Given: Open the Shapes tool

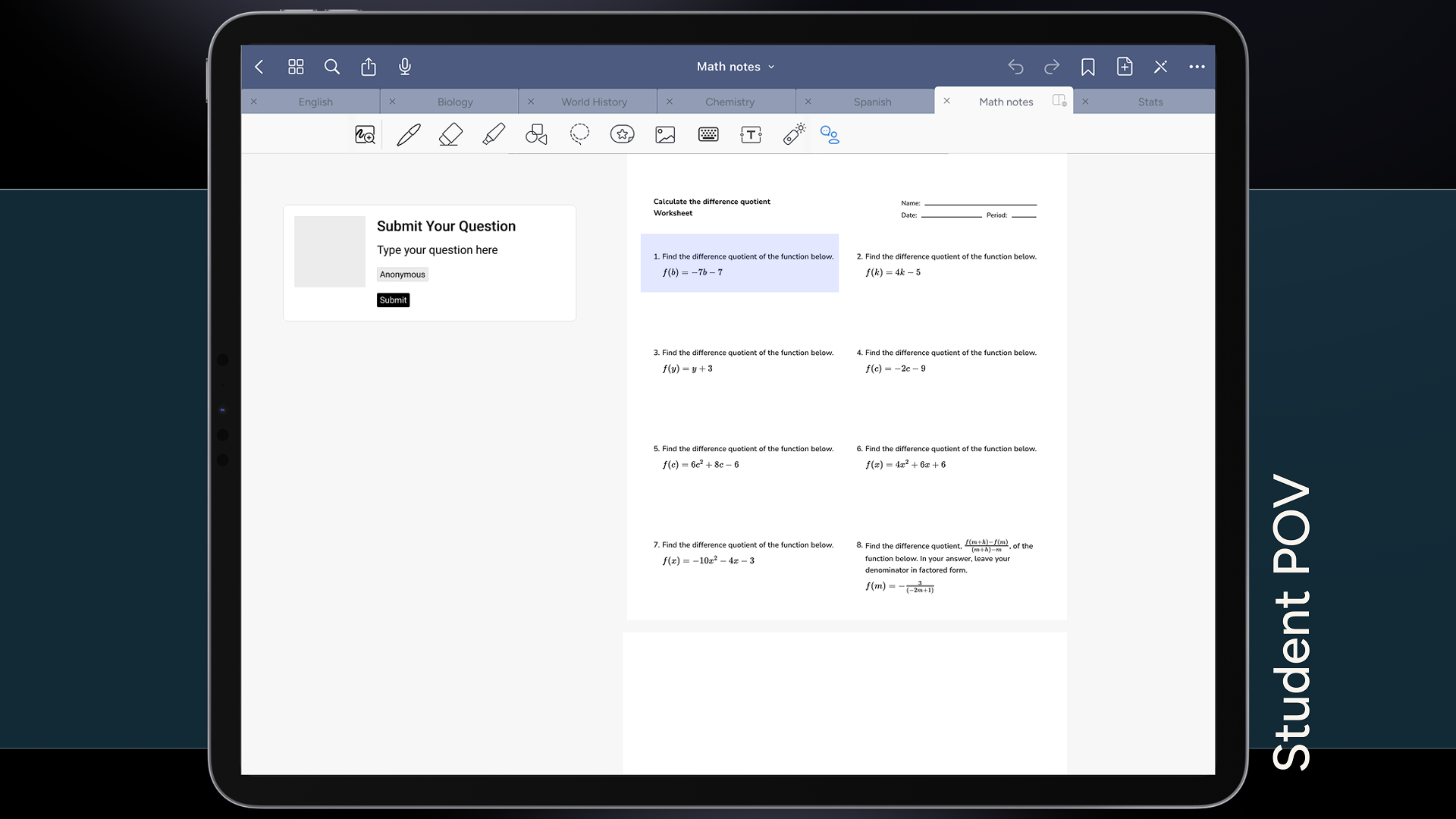Looking at the screenshot, I should point(536,135).
